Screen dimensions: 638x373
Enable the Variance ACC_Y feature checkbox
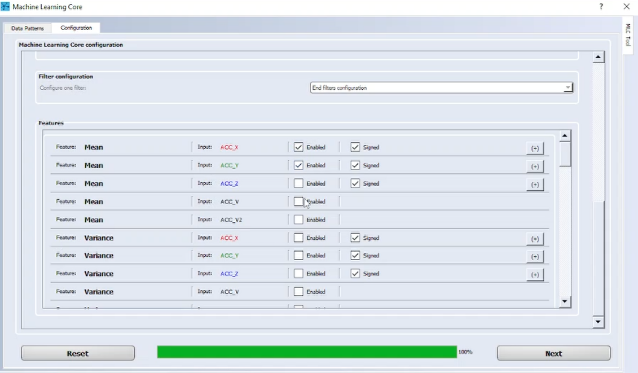[x=299, y=255]
